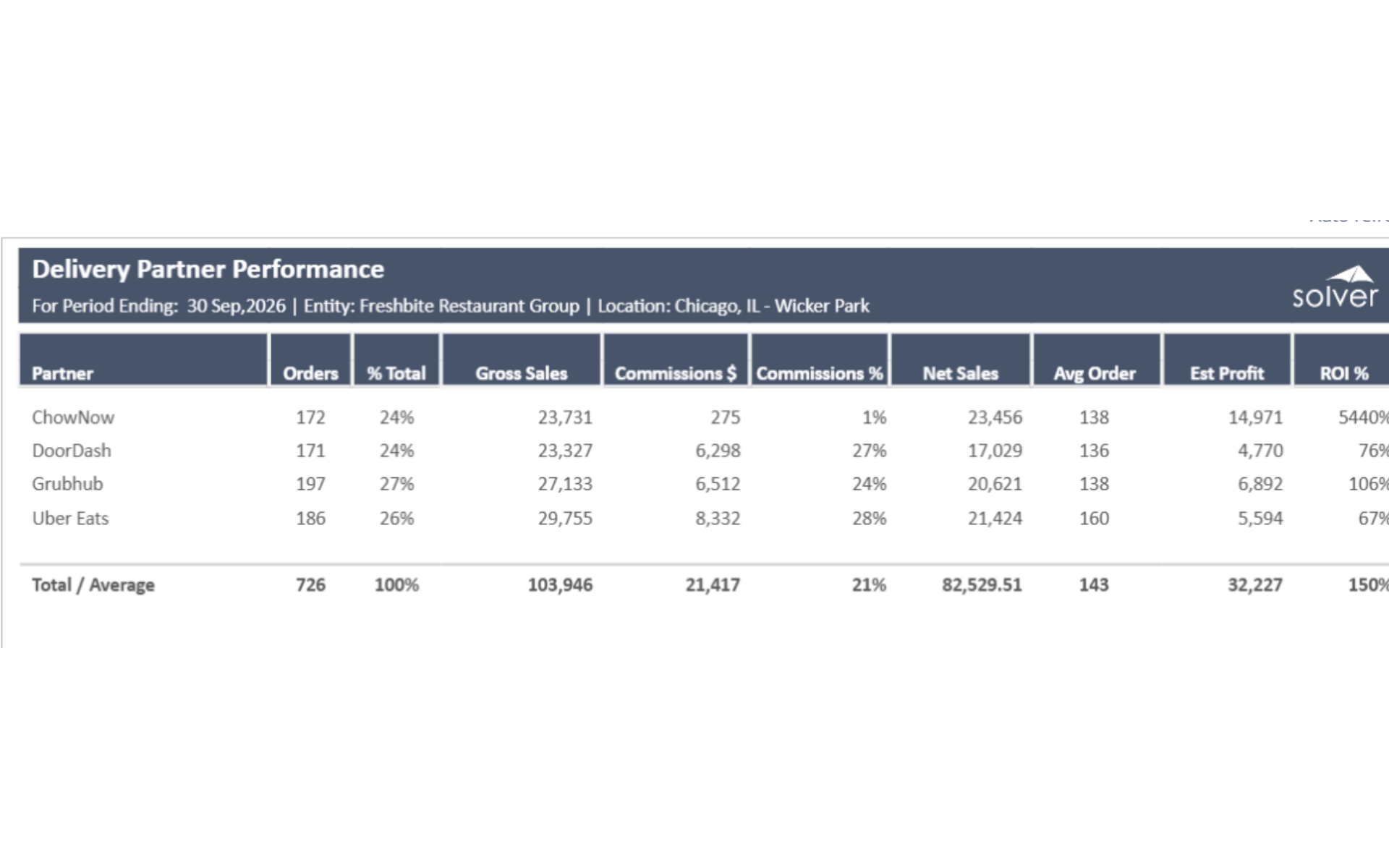Click the Delivery Partner Performance title
Viewport: 1389px width, 868px height.
coord(208,269)
